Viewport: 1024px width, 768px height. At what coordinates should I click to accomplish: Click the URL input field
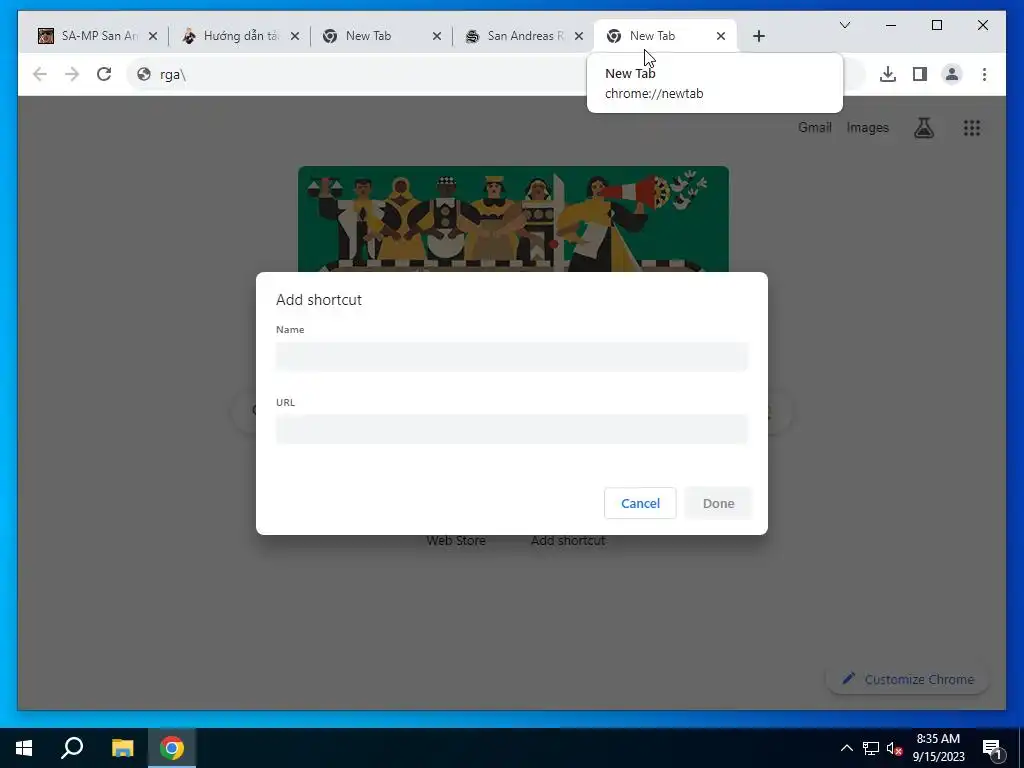coord(512,429)
